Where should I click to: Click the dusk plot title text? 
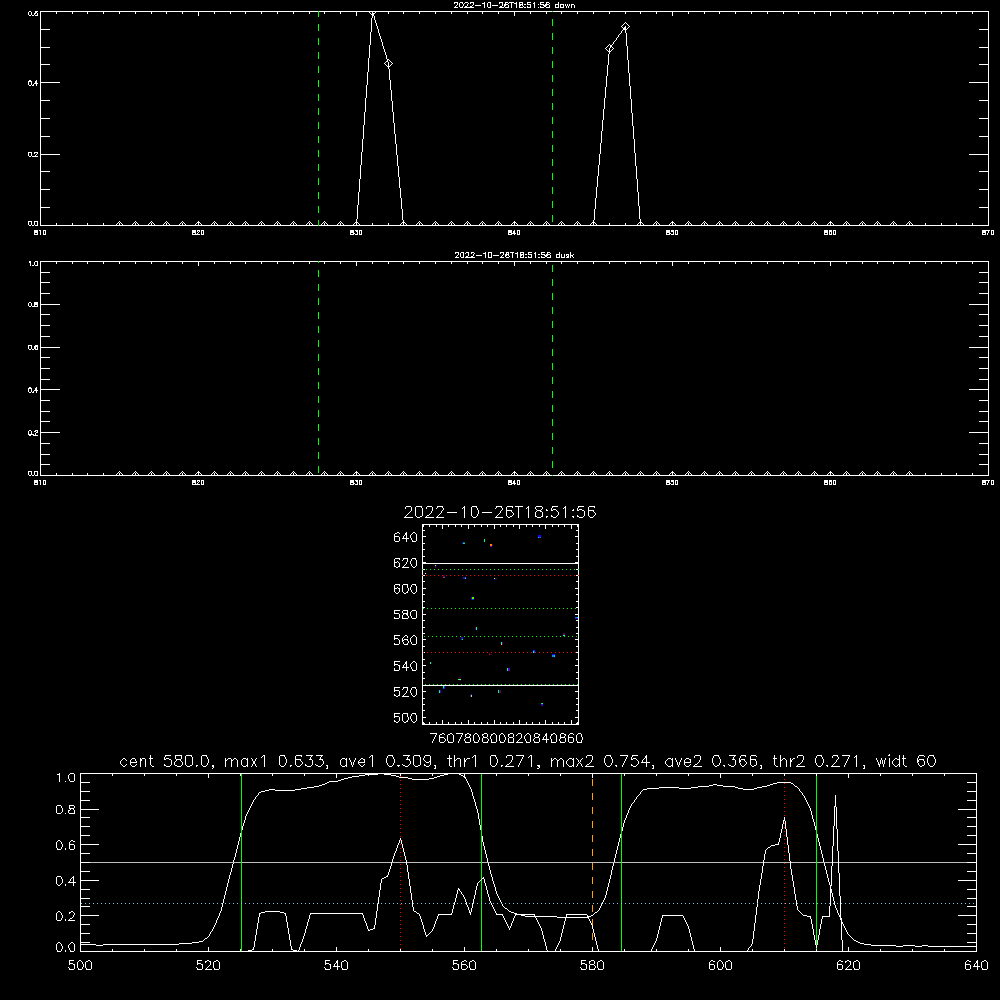coord(514,255)
